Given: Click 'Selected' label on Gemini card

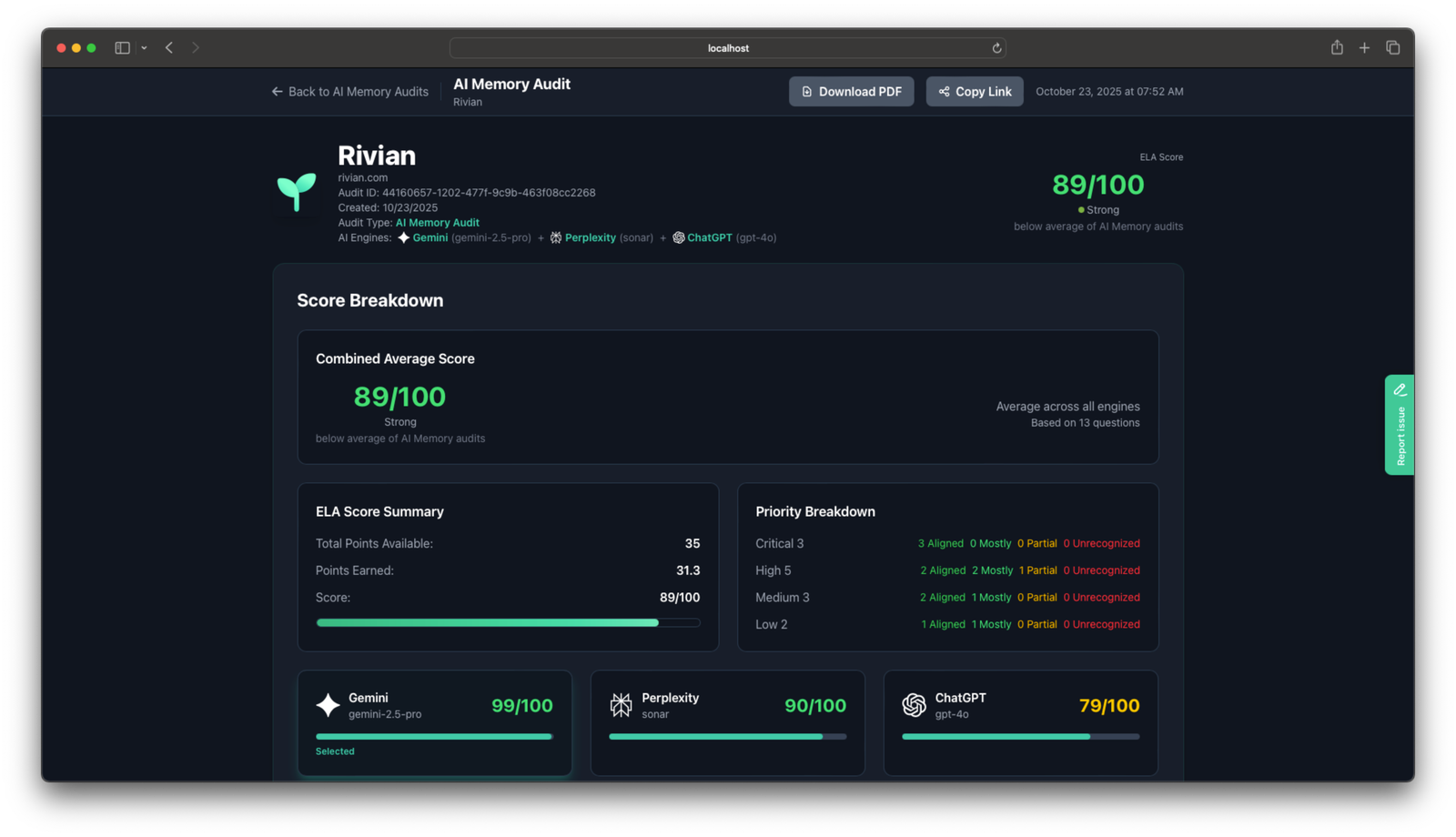Looking at the screenshot, I should coord(335,751).
